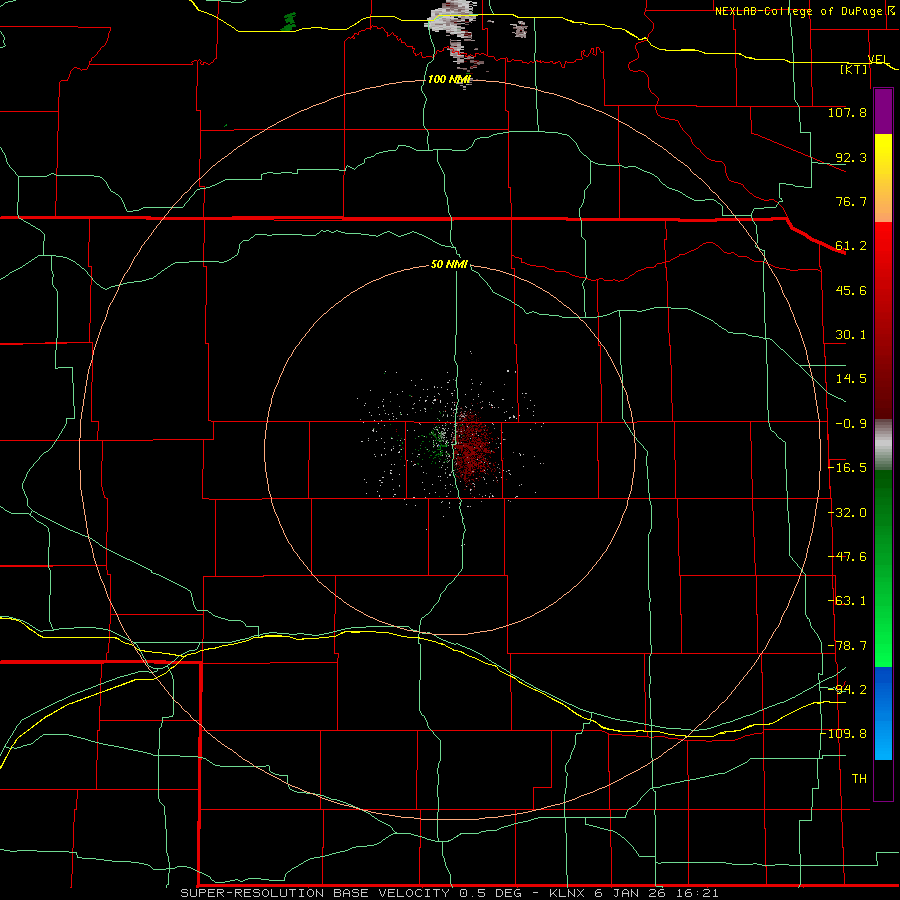Click the -63.1 velocity scale value
Screen dimensions: 900x900
point(848,601)
